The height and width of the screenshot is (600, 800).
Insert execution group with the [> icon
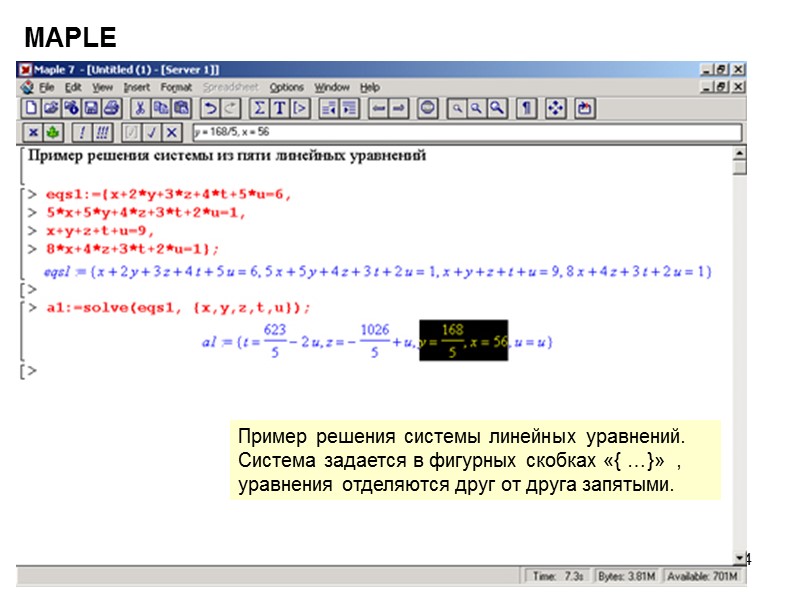[300, 108]
